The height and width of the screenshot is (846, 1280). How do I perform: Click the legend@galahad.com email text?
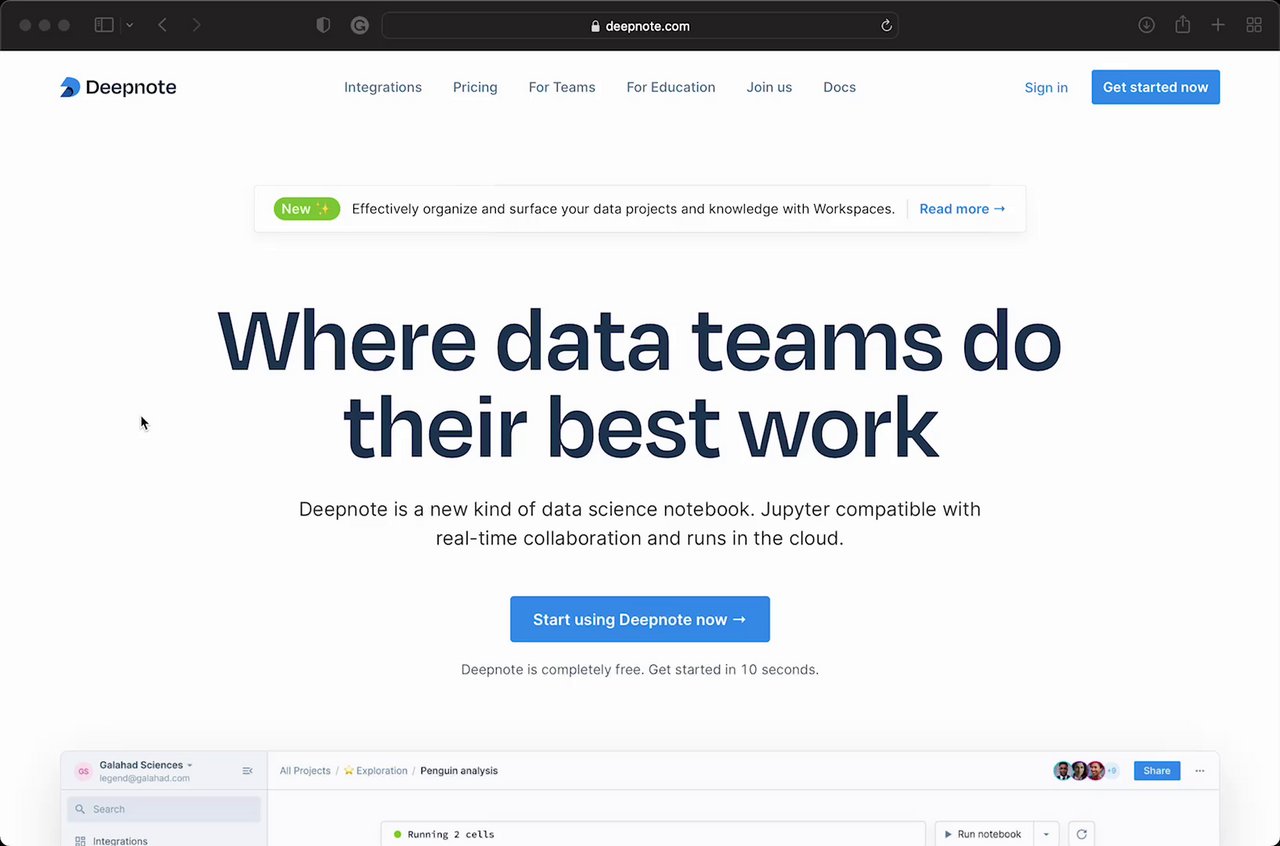tap(144, 778)
